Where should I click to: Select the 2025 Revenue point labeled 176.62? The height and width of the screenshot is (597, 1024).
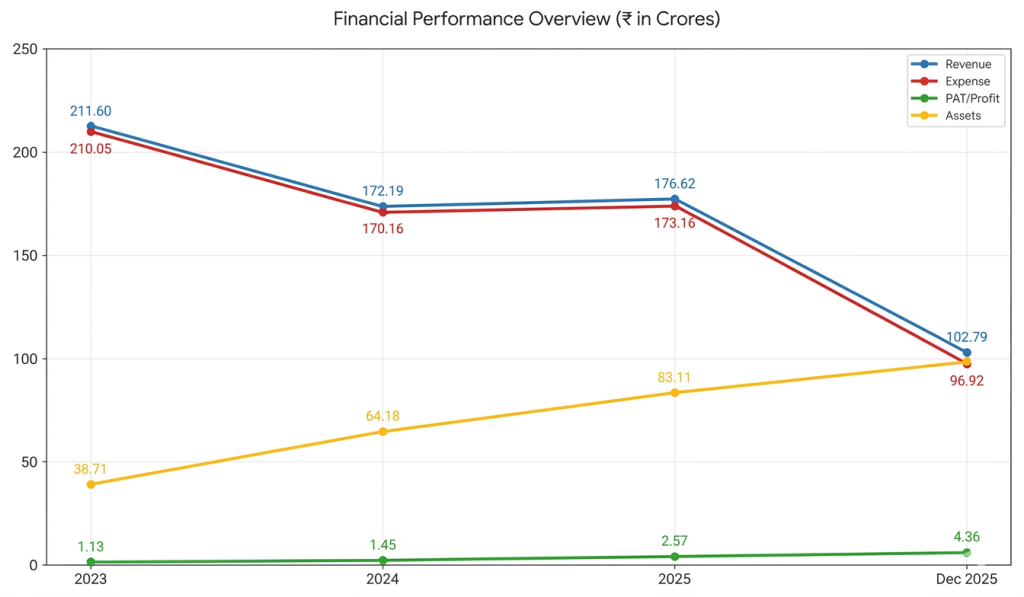(675, 199)
